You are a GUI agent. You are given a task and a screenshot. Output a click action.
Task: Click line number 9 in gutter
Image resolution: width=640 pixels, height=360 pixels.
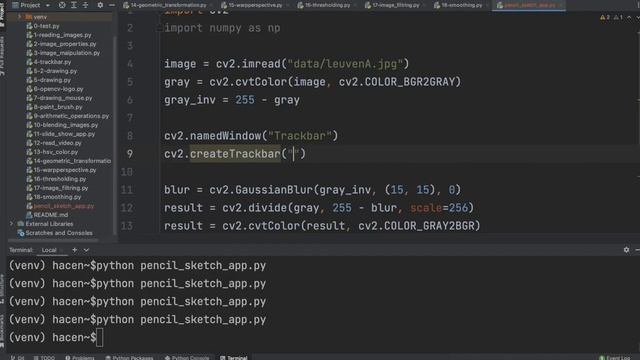tap(129, 154)
